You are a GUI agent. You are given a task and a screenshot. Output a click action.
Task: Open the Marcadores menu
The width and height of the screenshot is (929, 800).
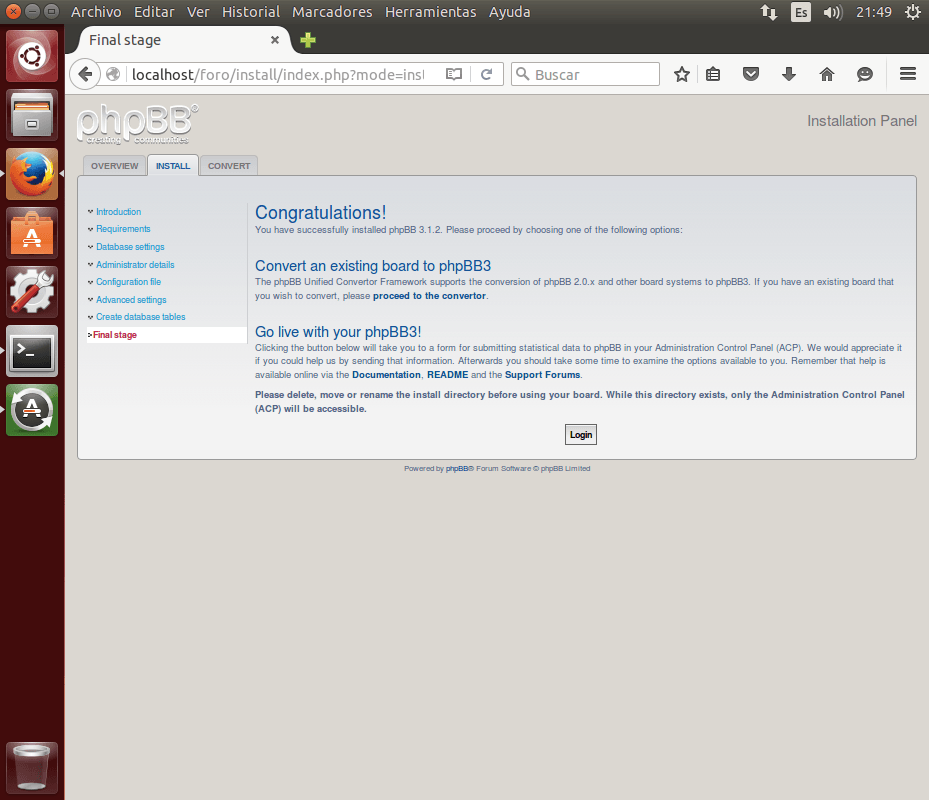pyautogui.click(x=332, y=12)
